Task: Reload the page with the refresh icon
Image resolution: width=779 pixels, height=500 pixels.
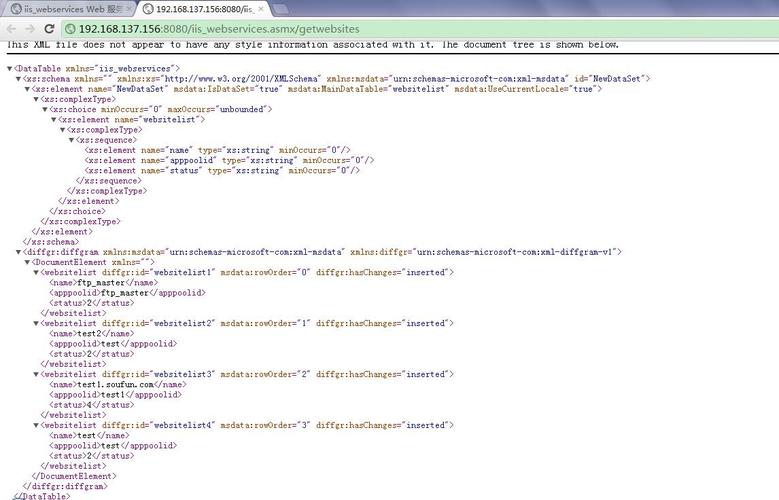Action: (x=50, y=29)
